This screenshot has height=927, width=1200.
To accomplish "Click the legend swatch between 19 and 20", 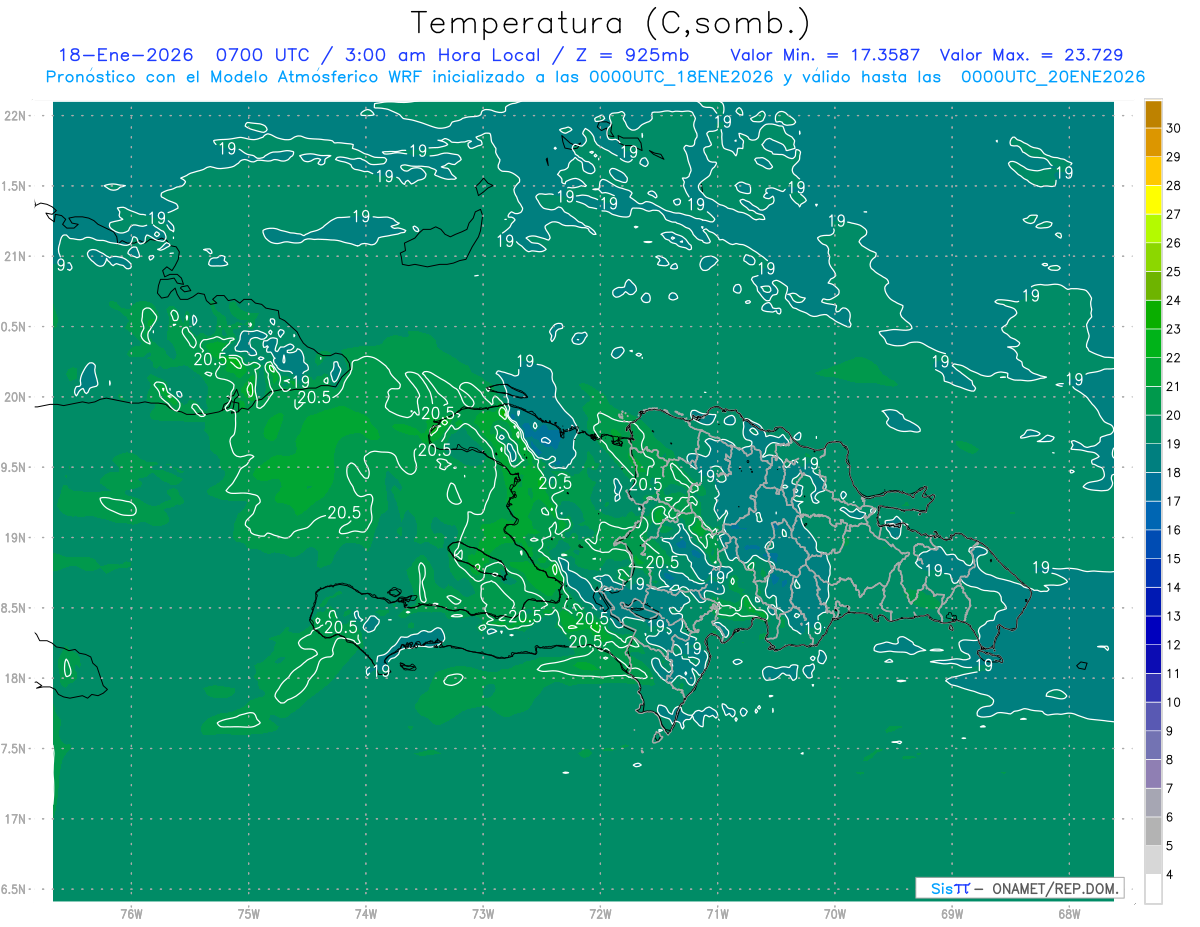I will [x=1153, y=429].
